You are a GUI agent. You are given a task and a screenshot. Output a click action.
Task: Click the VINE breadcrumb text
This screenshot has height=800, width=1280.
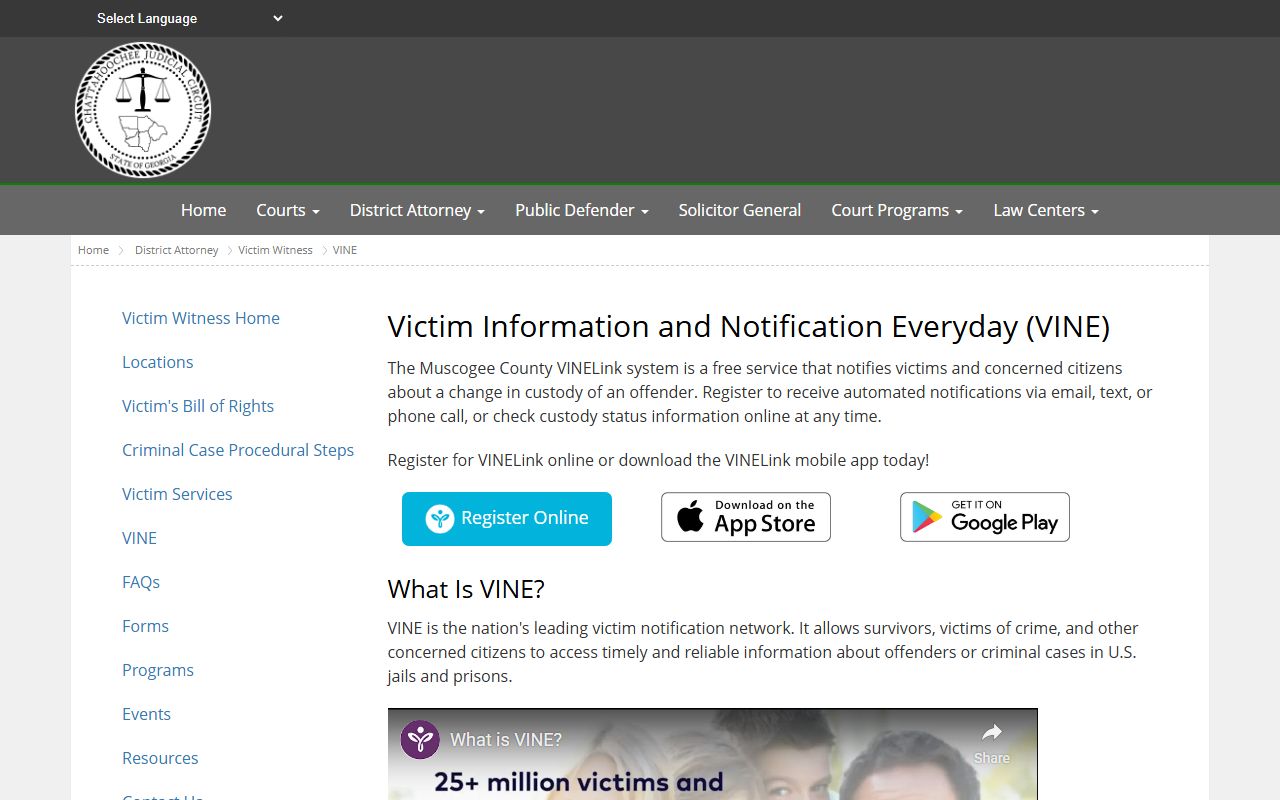coord(345,250)
